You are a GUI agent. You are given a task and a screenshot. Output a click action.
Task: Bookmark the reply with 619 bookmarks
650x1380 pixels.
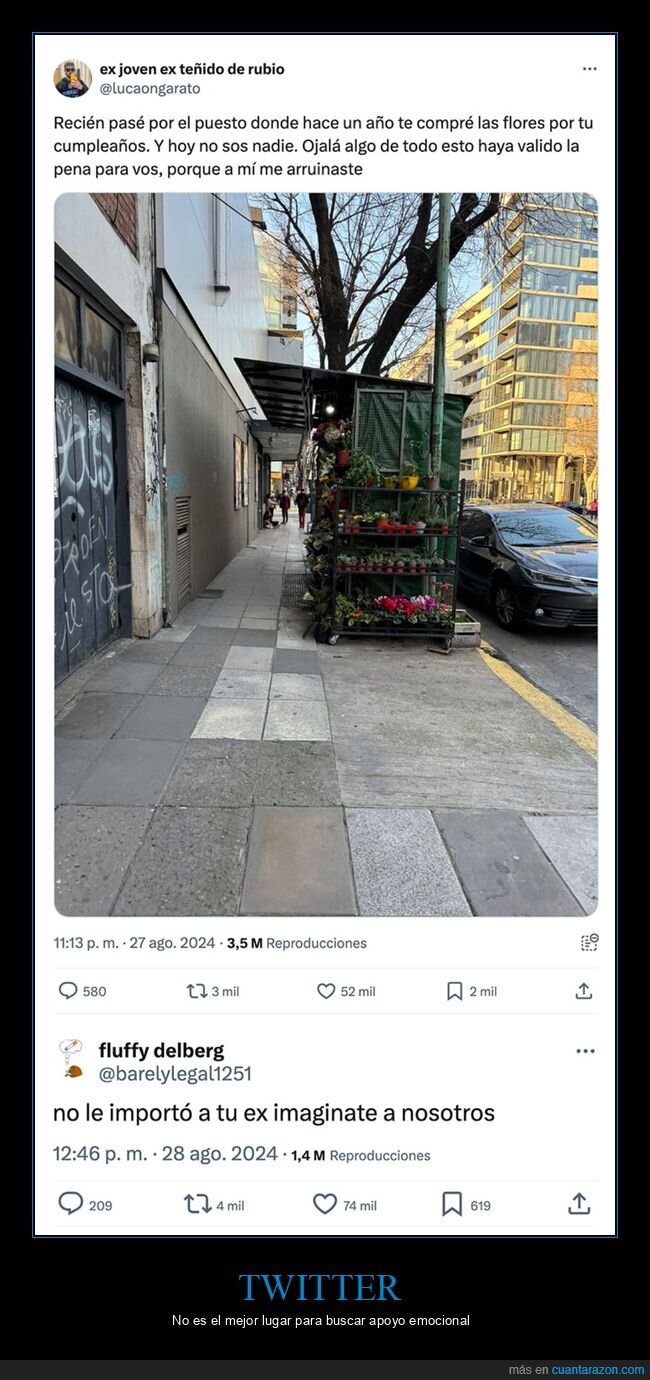point(452,1204)
